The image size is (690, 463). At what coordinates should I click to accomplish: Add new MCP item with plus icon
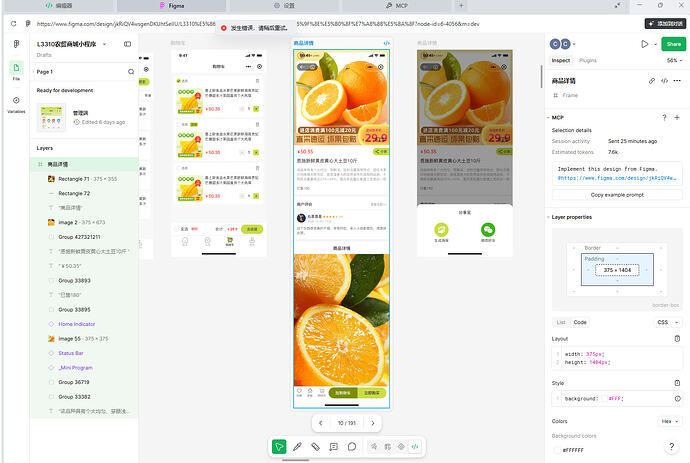(x=677, y=118)
